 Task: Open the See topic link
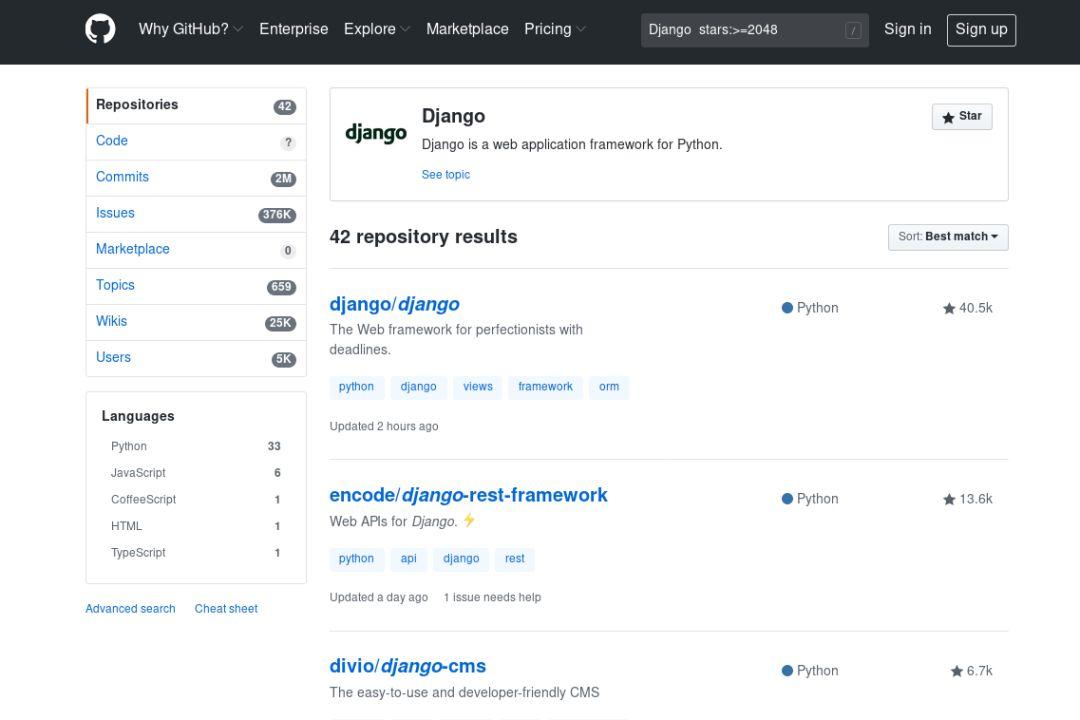[446, 174]
